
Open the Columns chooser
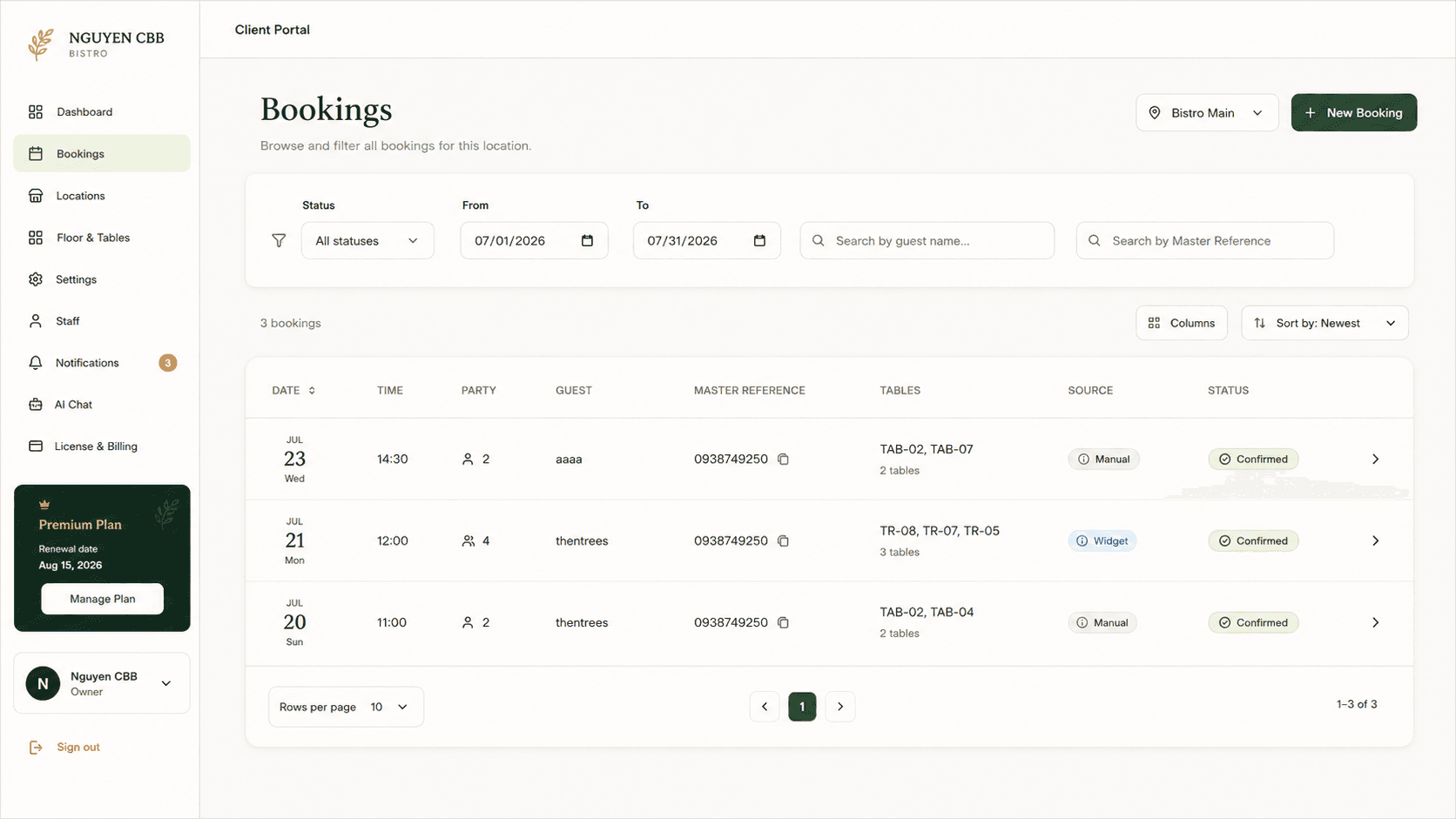click(1182, 323)
